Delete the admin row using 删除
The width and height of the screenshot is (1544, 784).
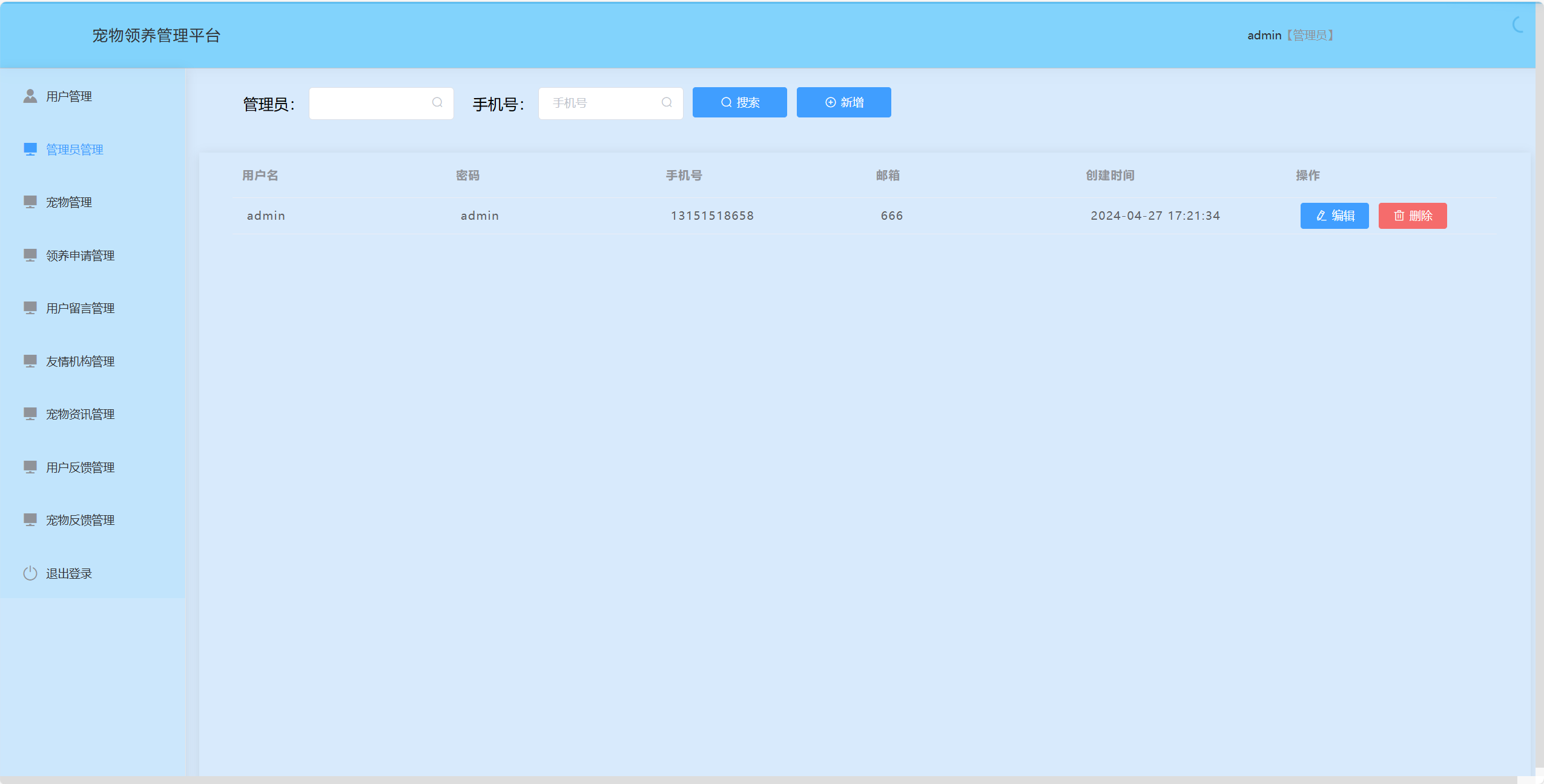pyautogui.click(x=1412, y=216)
